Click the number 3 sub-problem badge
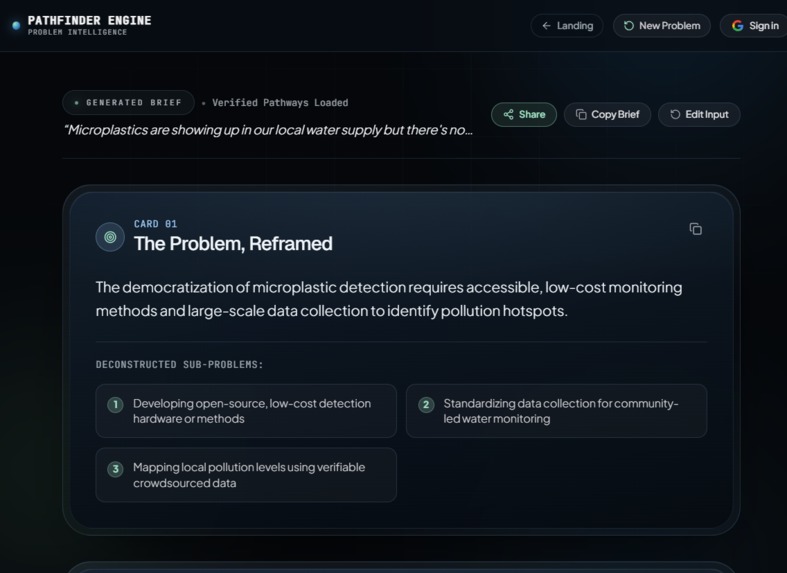Screen dimensions: 787x573 [115, 469]
